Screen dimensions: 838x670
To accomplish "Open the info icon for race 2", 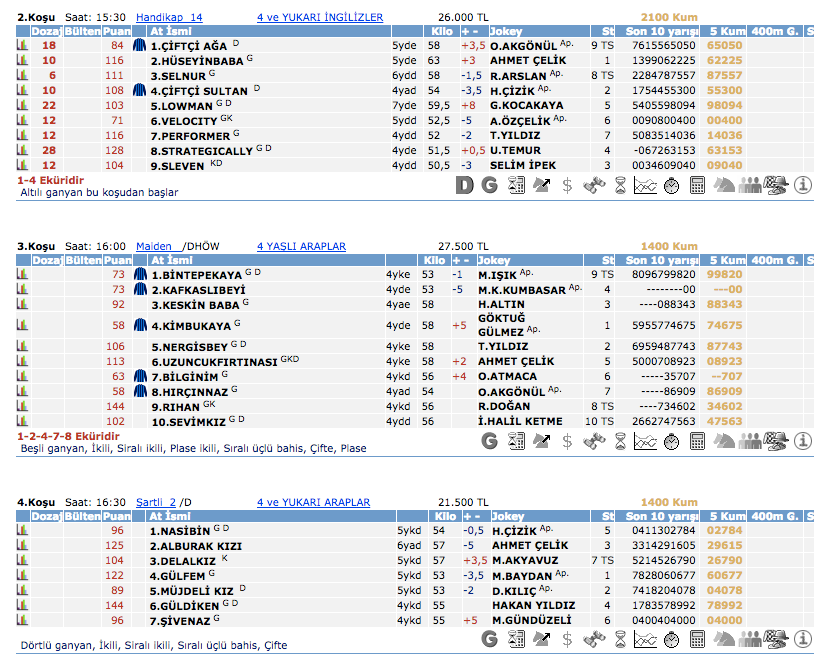I will pos(802,185).
